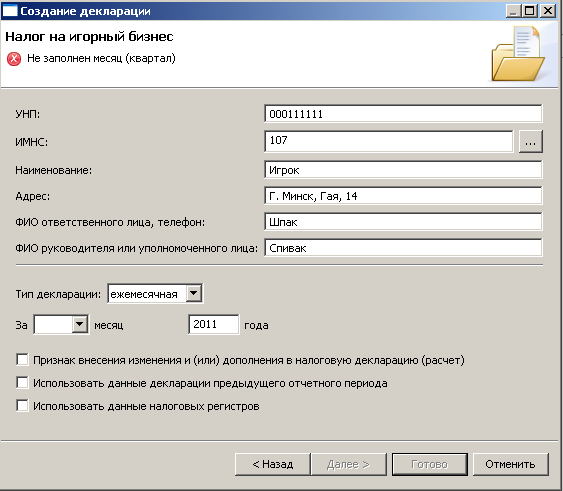Click into the Наименование field with Игрок
The height and width of the screenshot is (491, 563).
tap(403, 170)
